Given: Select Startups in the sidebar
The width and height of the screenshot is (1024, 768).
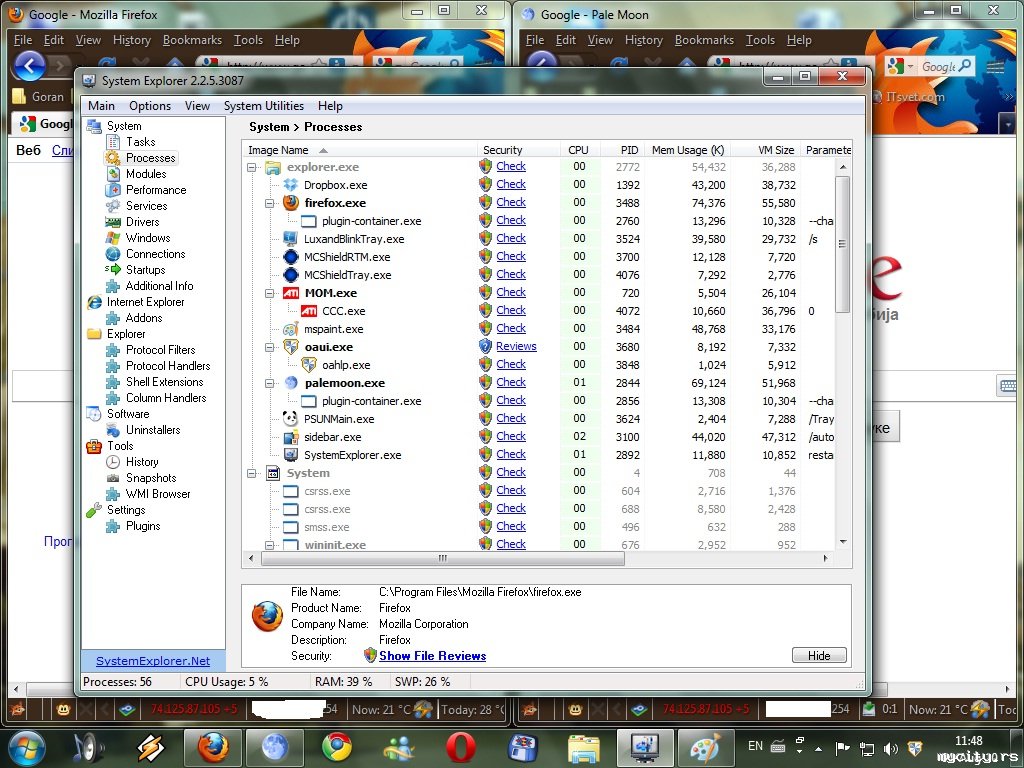Looking at the screenshot, I should click(x=145, y=270).
